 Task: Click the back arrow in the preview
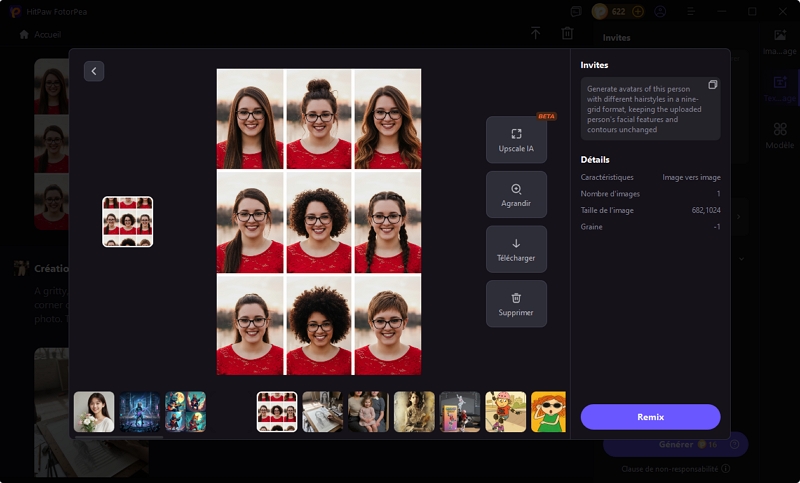94,71
